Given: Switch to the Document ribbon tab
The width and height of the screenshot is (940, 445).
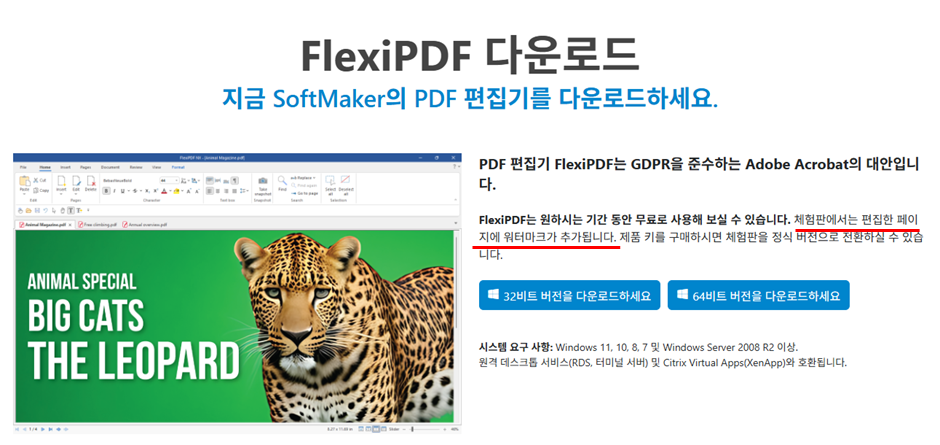Looking at the screenshot, I should click(110, 167).
